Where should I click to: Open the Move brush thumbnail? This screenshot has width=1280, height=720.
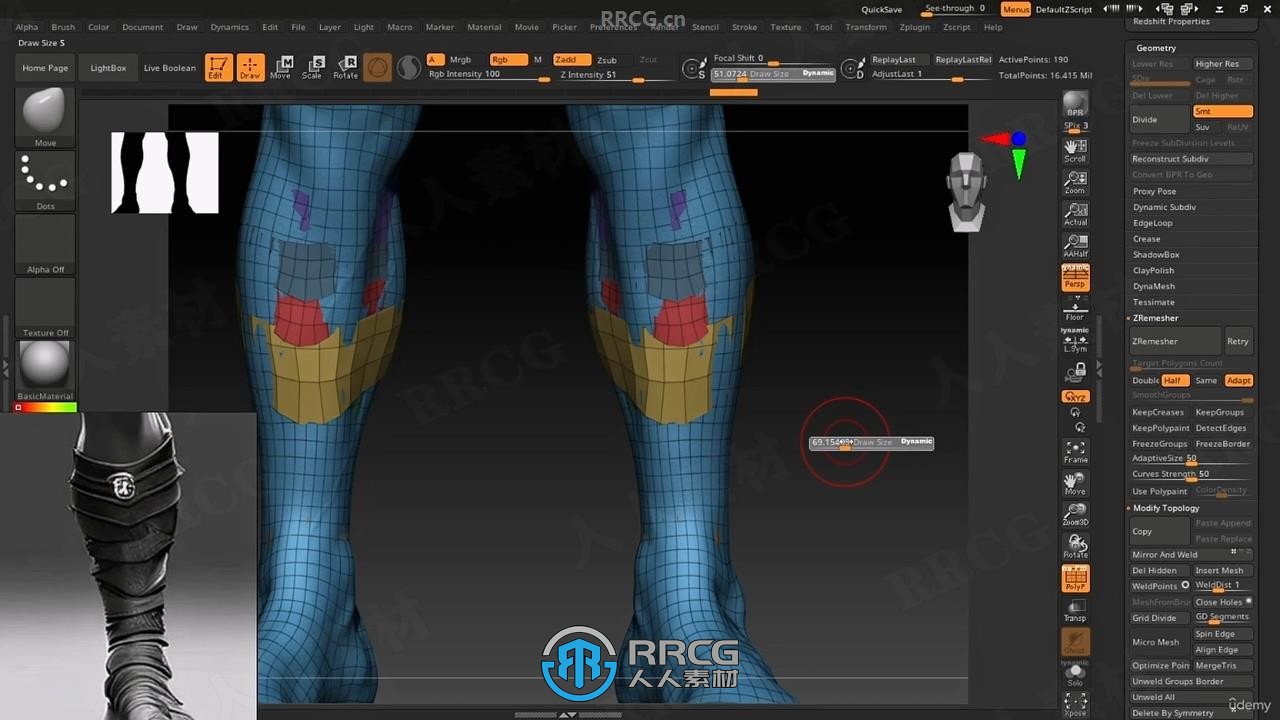click(45, 117)
